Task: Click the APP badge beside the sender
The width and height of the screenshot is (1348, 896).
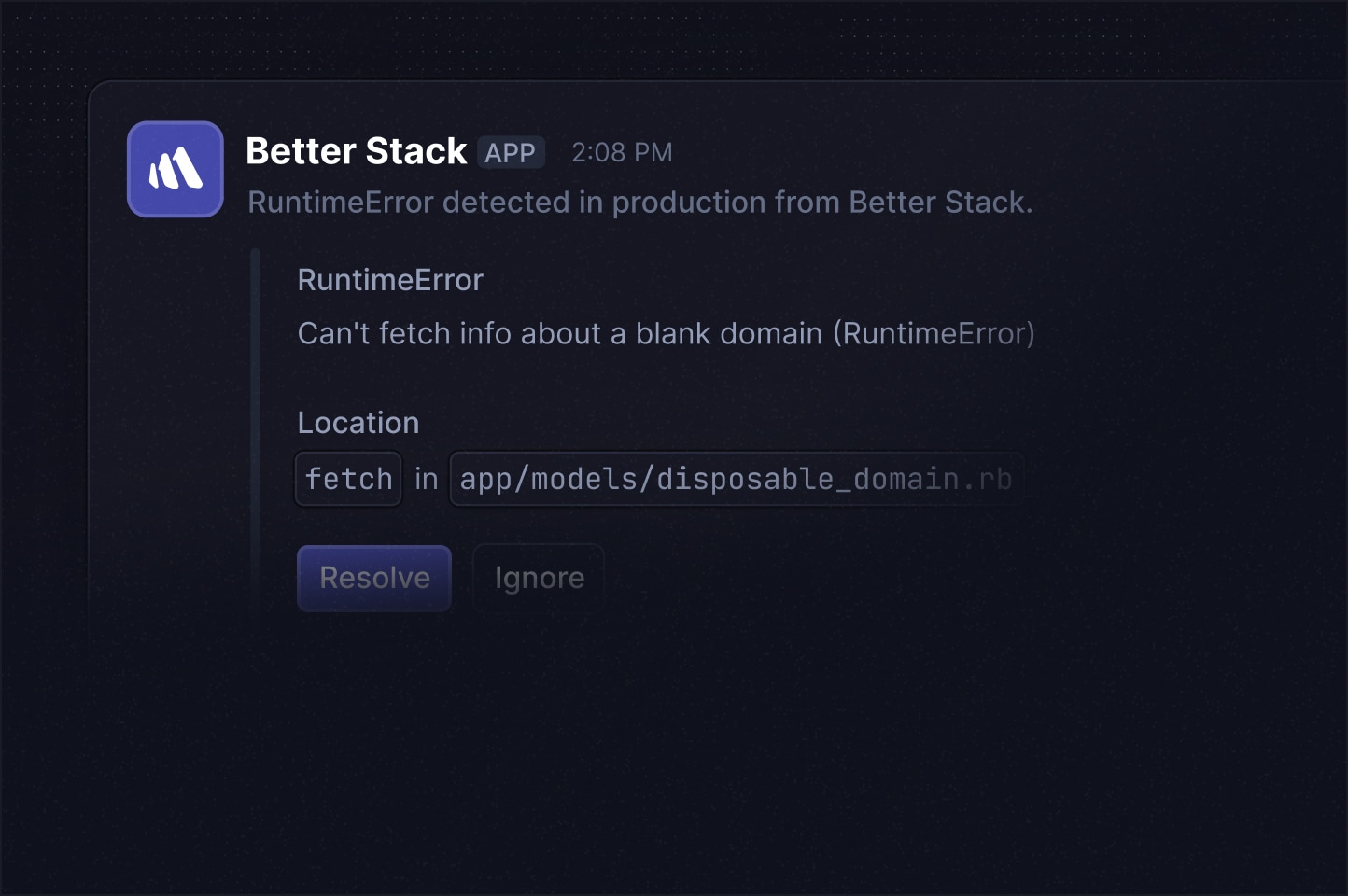Action: (x=510, y=152)
